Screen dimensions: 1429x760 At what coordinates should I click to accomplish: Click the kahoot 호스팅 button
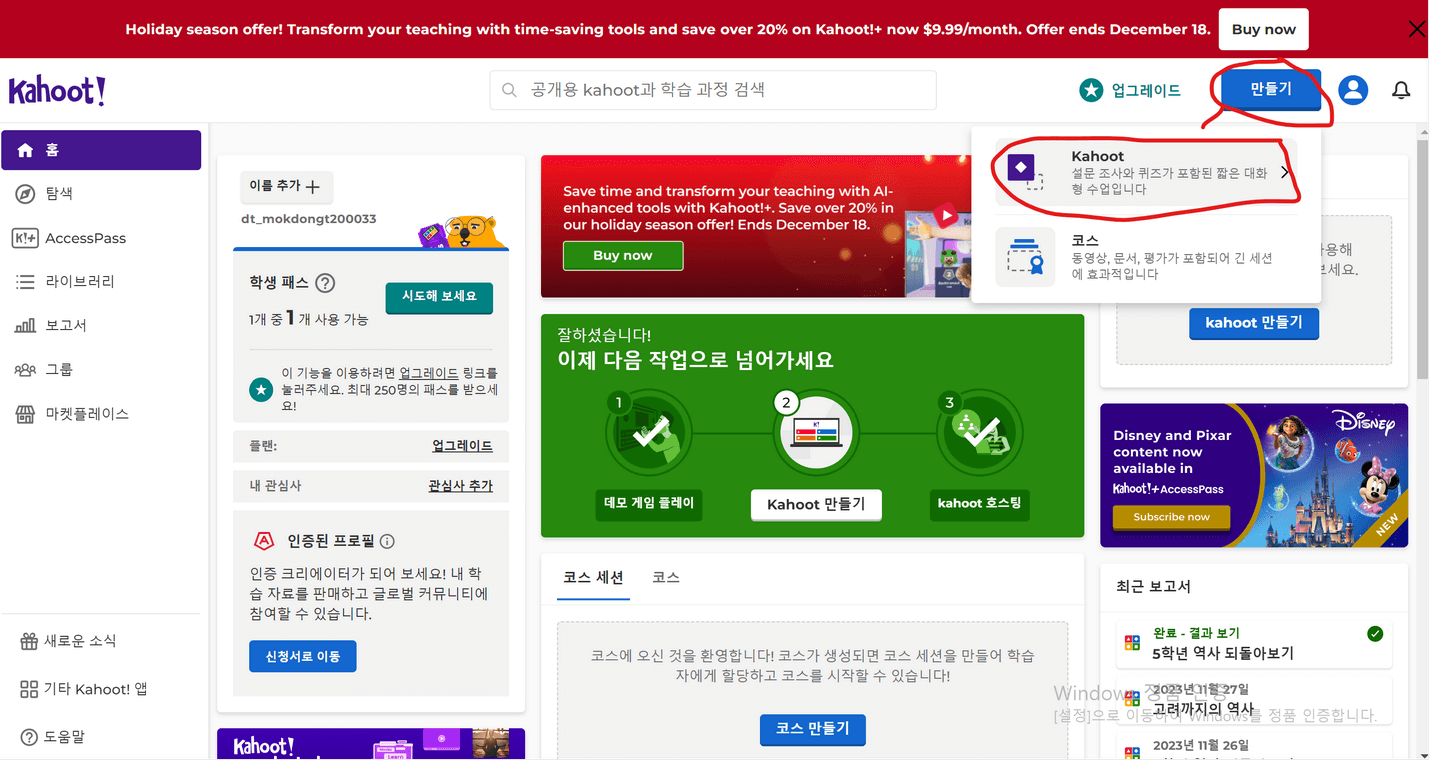(x=980, y=504)
